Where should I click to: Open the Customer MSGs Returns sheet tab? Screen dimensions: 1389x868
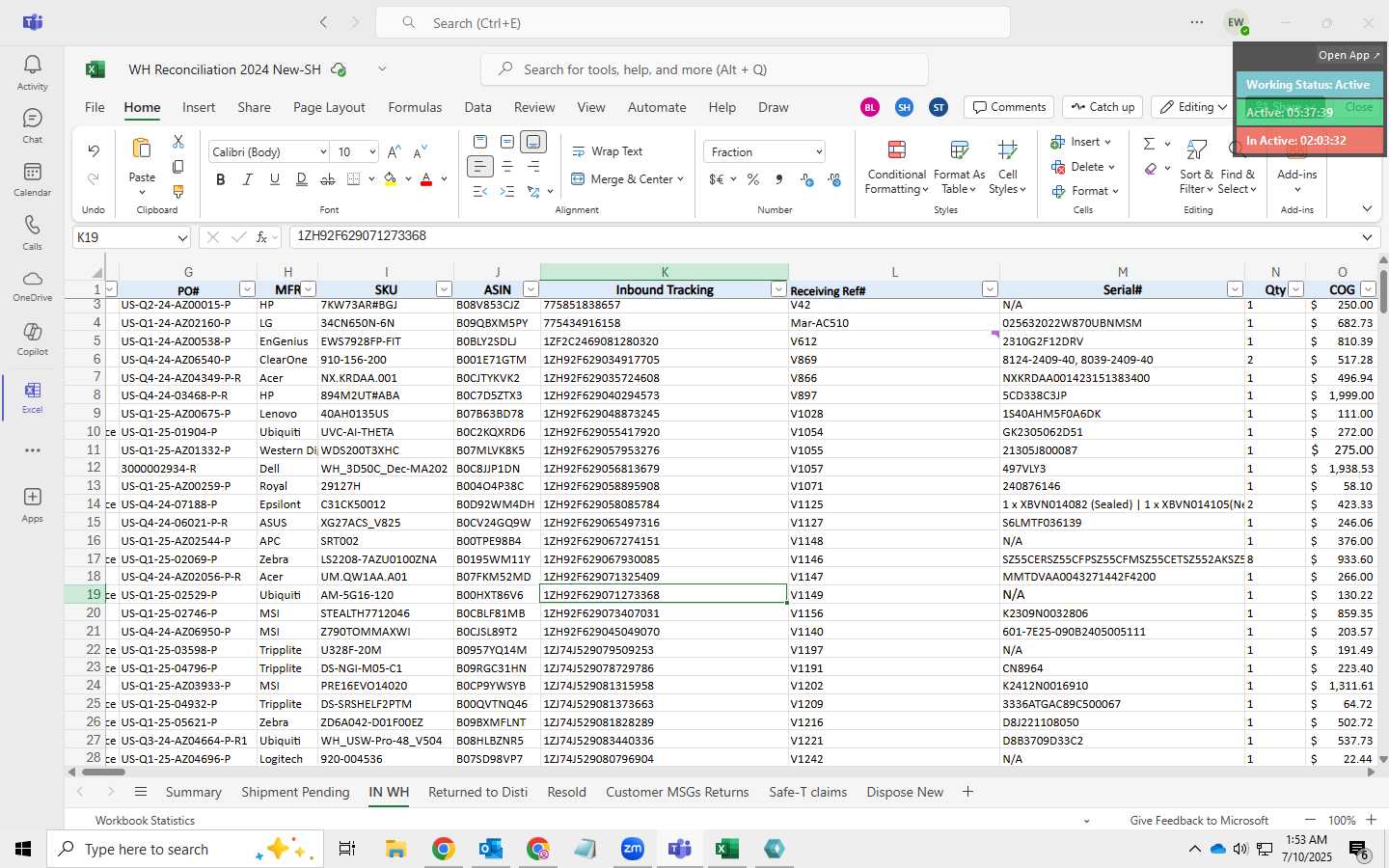(x=677, y=792)
